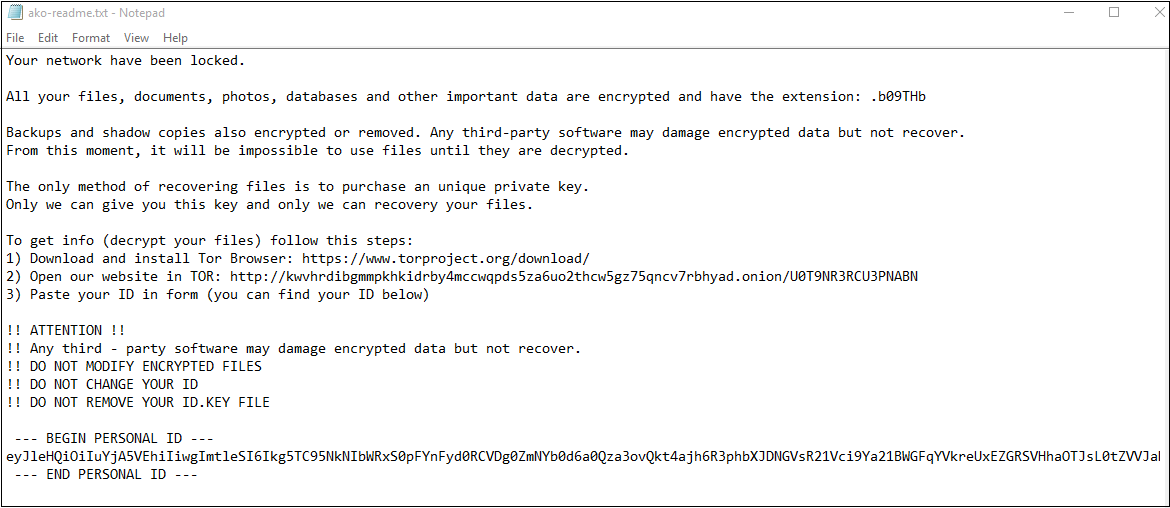1170x508 pixels.
Task: Place cursor in 'Your network have been locked' line
Action: (125, 61)
